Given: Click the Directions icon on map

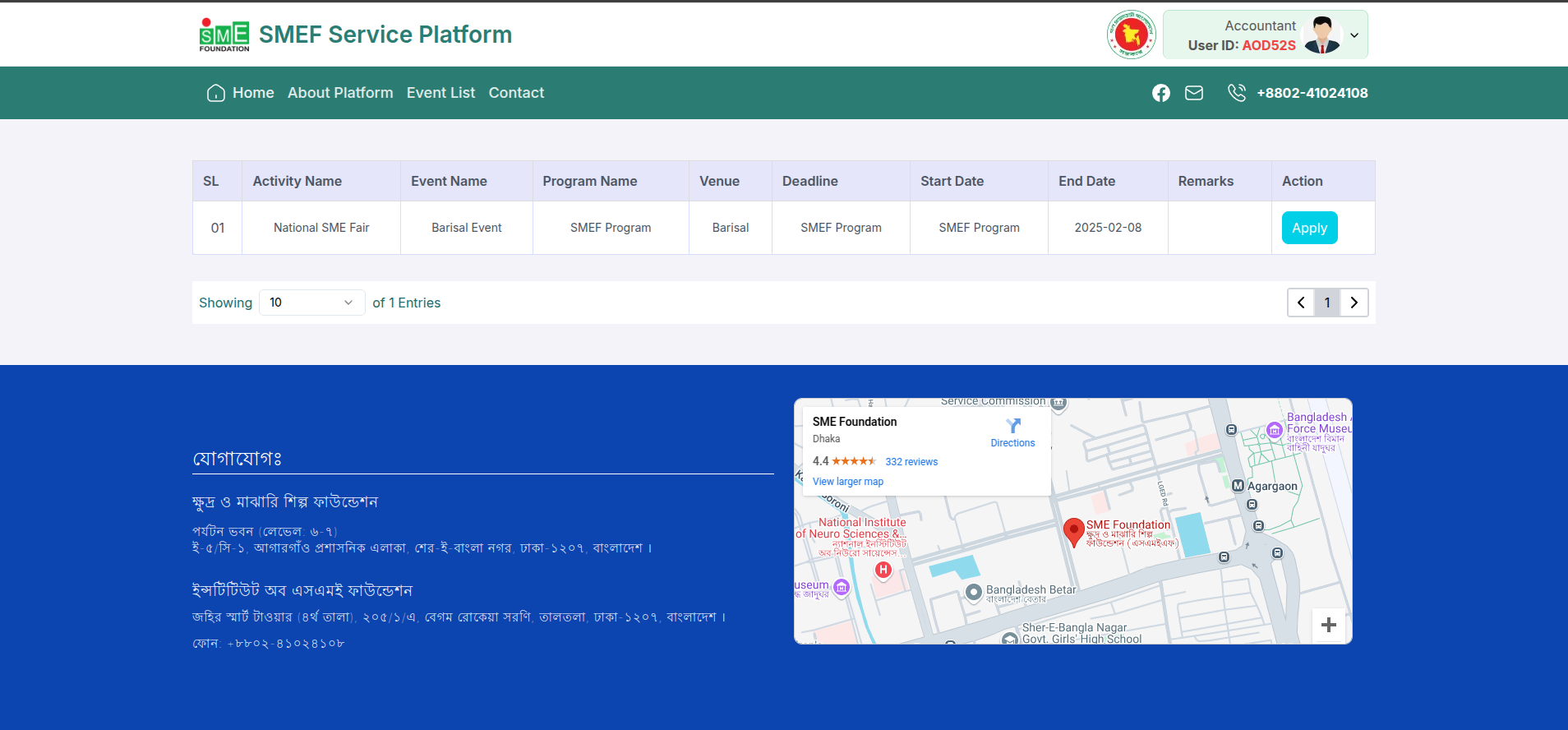Looking at the screenshot, I should pyautogui.click(x=1013, y=426).
